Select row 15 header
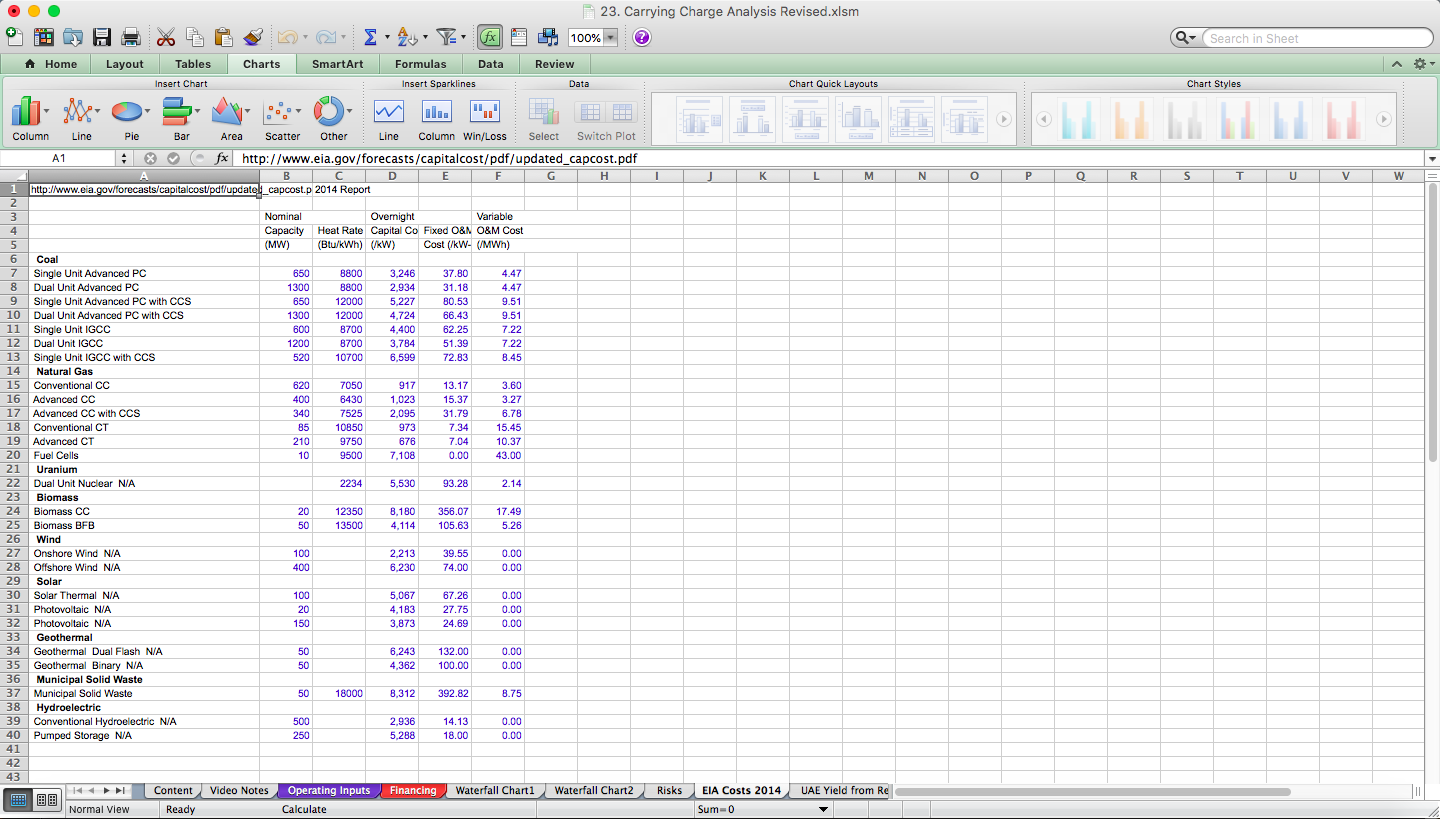This screenshot has width=1440, height=819. coord(13,385)
